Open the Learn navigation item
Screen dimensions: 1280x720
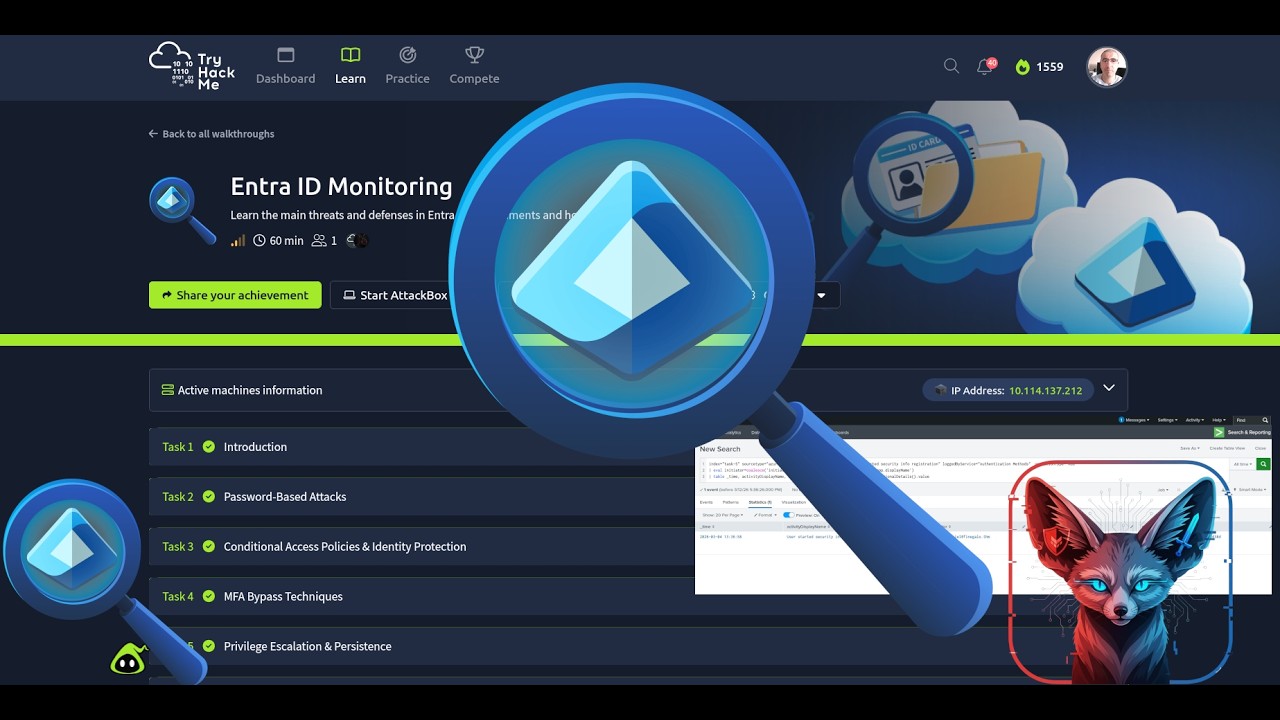(x=350, y=66)
